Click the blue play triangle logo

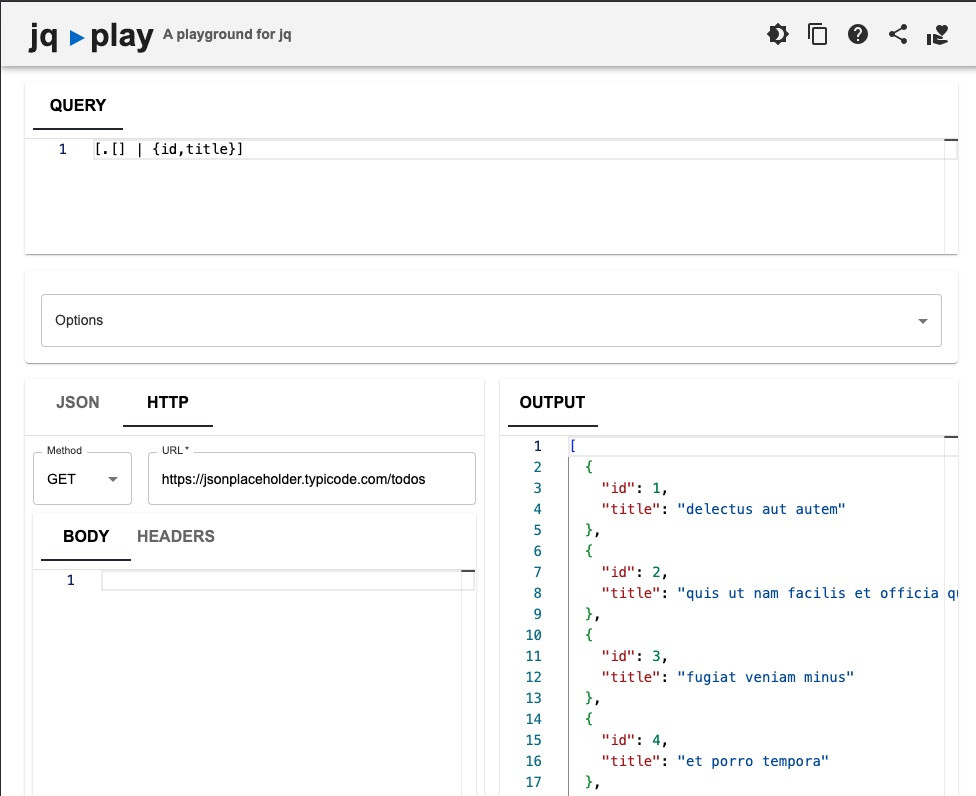click(x=77, y=38)
